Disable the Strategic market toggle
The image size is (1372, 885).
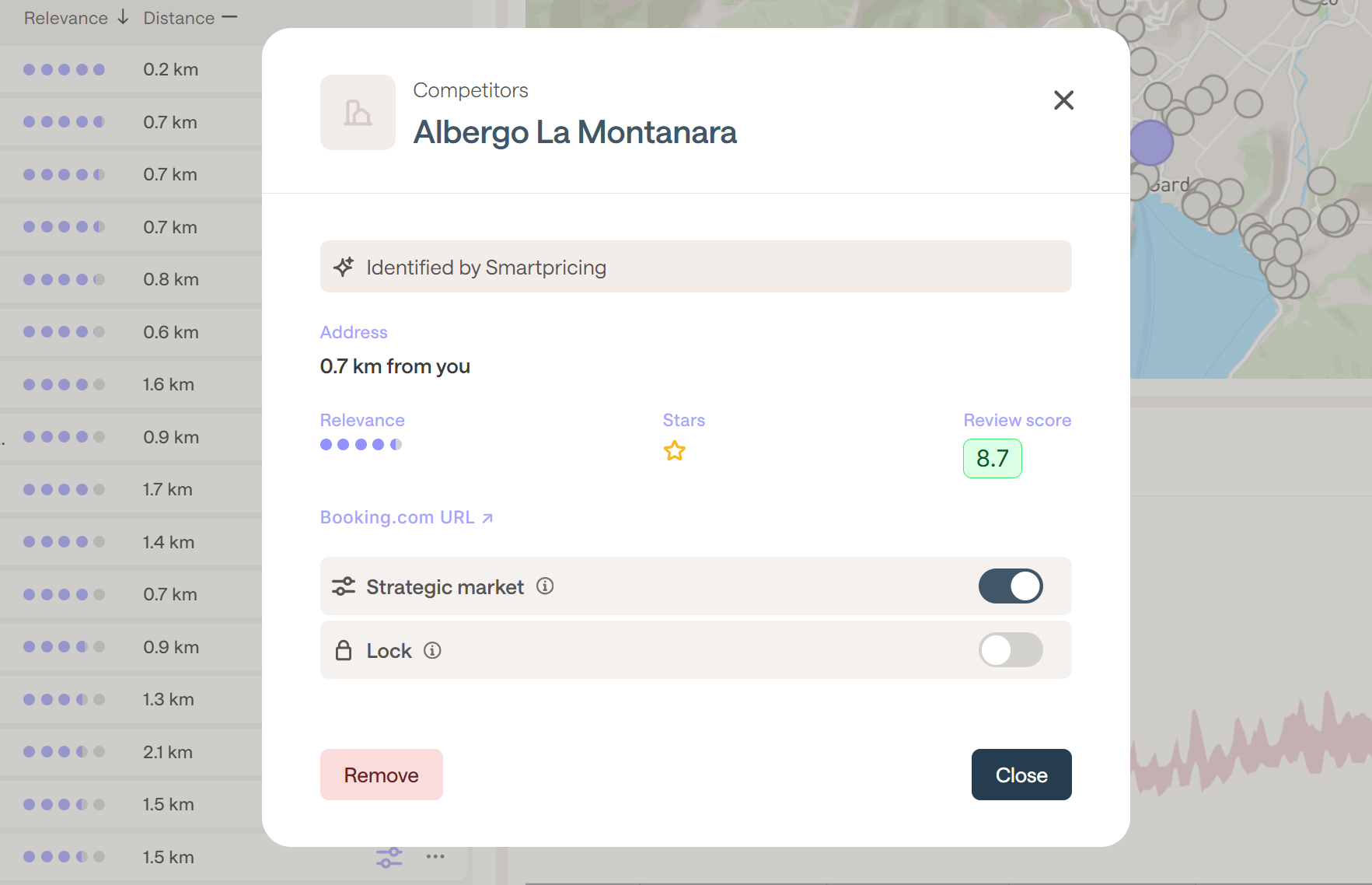(x=1010, y=586)
